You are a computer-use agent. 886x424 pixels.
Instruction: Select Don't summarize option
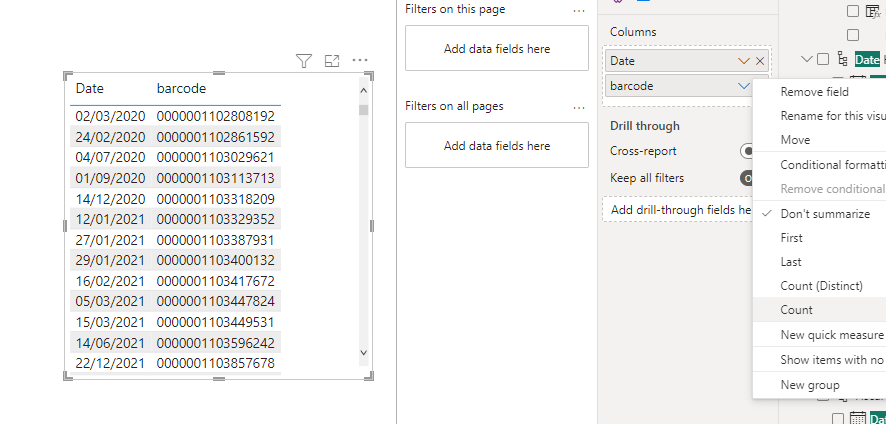(819, 214)
